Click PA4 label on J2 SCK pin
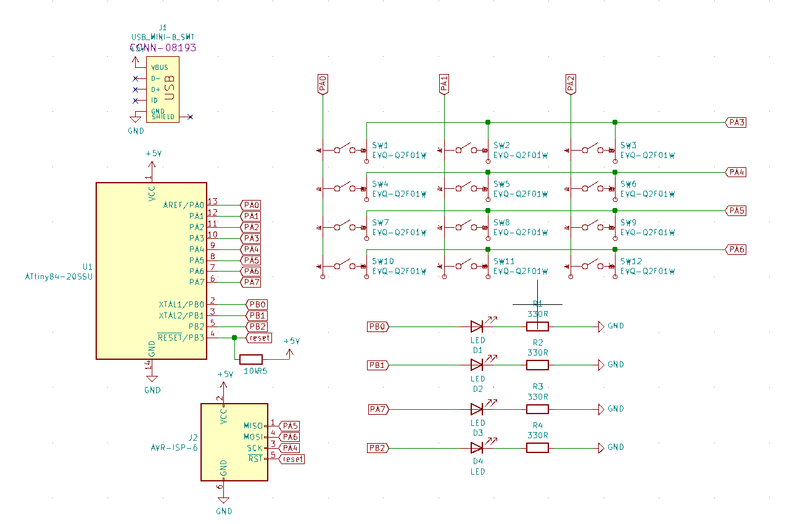The image size is (800, 524). tap(289, 447)
